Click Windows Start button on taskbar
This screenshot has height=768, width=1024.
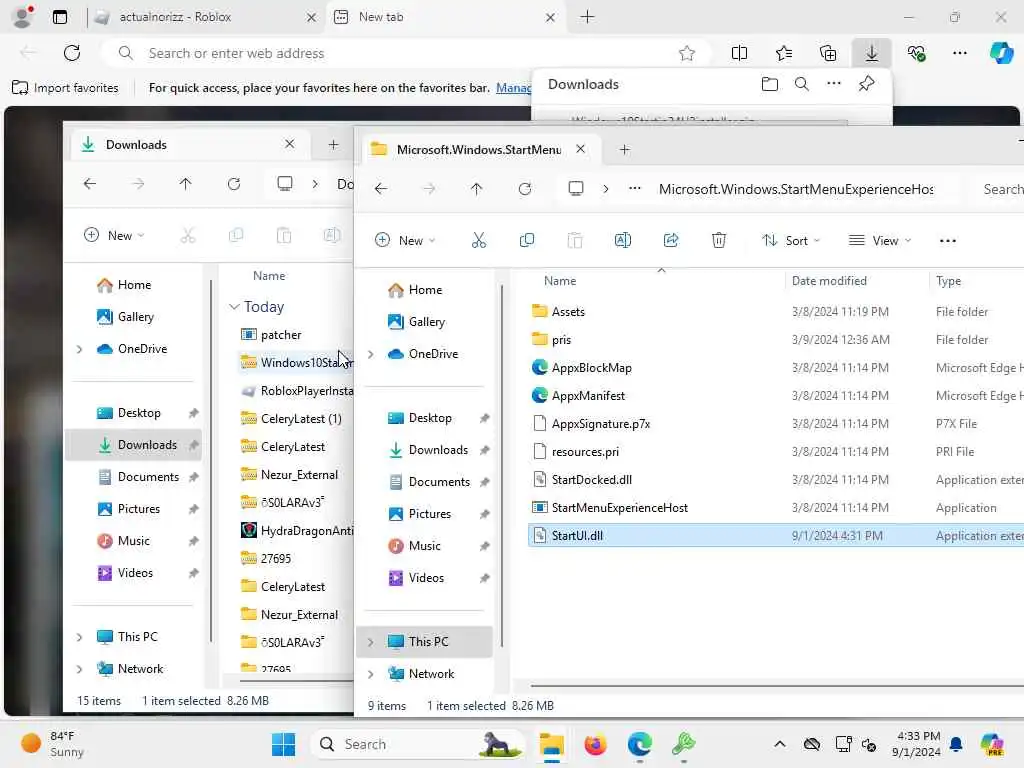[x=283, y=744]
